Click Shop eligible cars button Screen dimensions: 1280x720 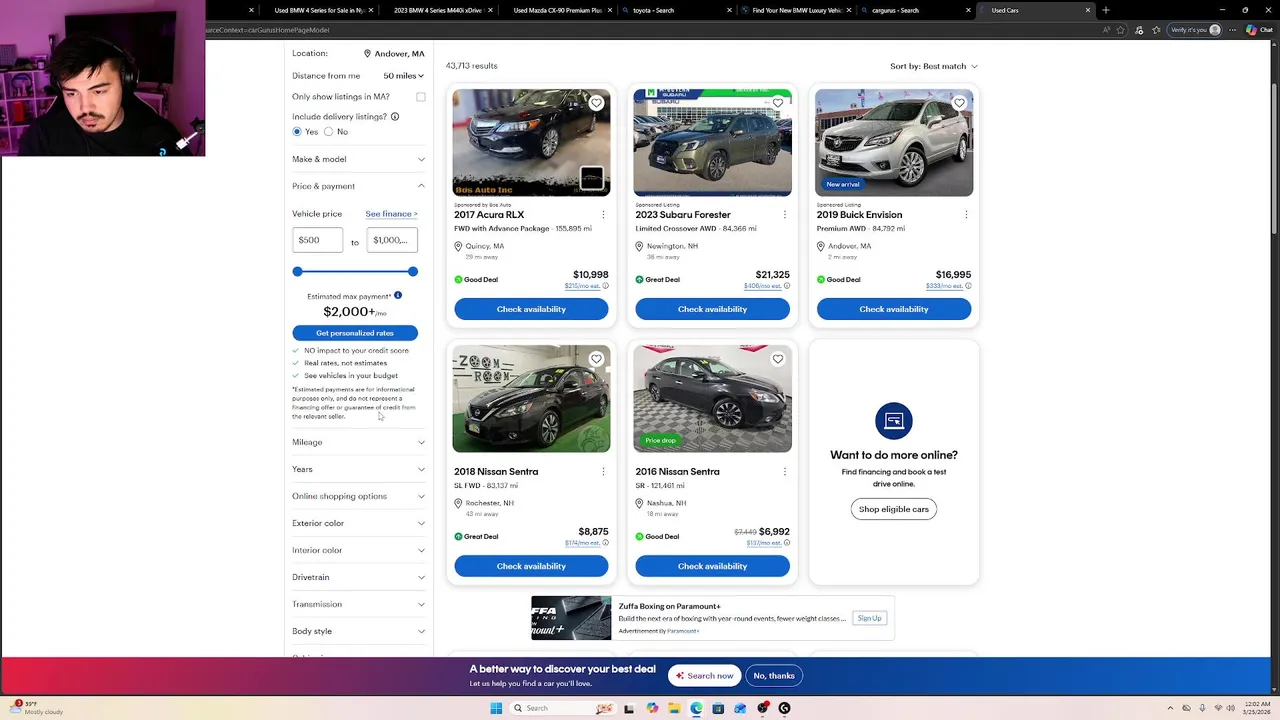click(x=894, y=509)
